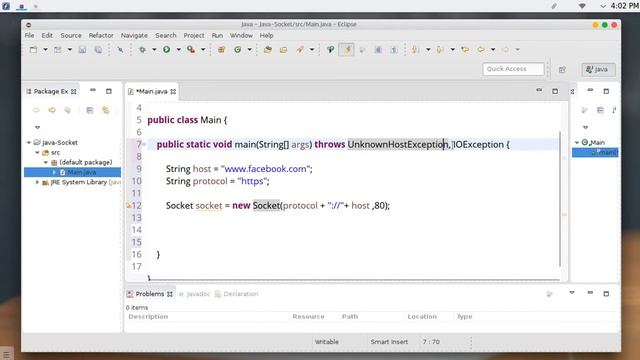Click Collapse All icon in Package Explorer
This screenshot has height=360, width=640.
click(90, 110)
